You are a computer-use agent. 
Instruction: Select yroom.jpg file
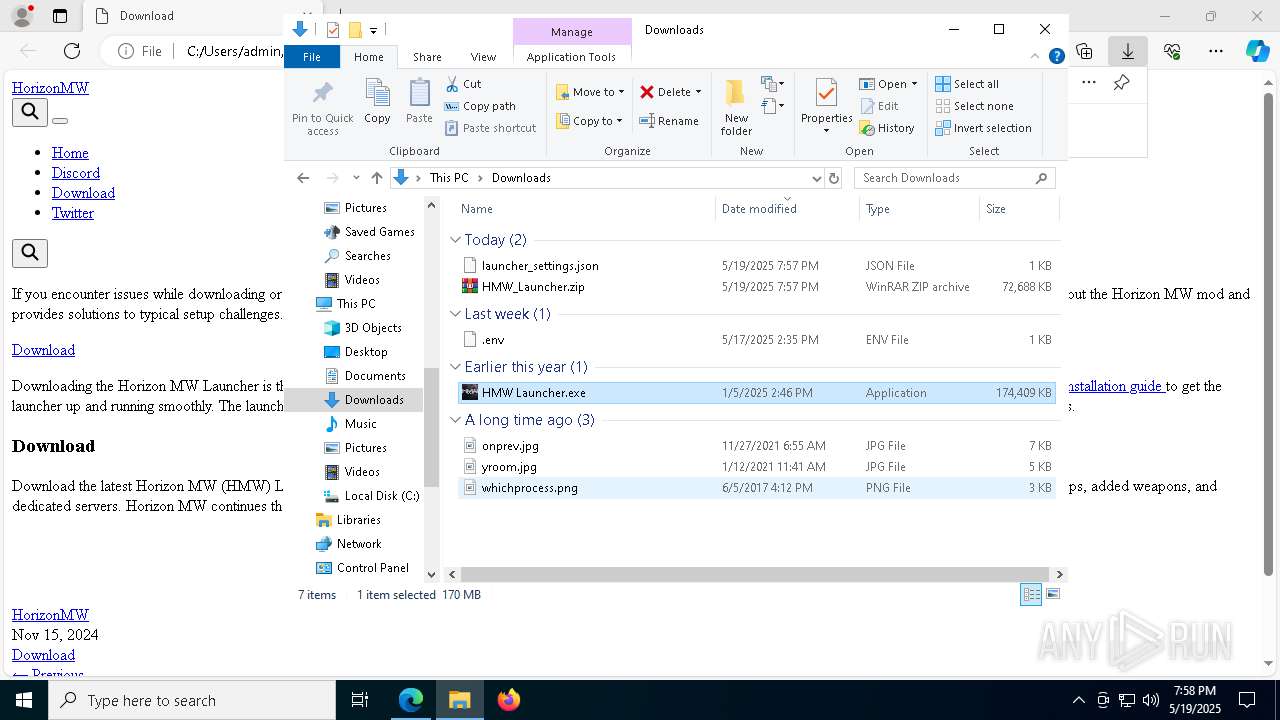coord(509,467)
